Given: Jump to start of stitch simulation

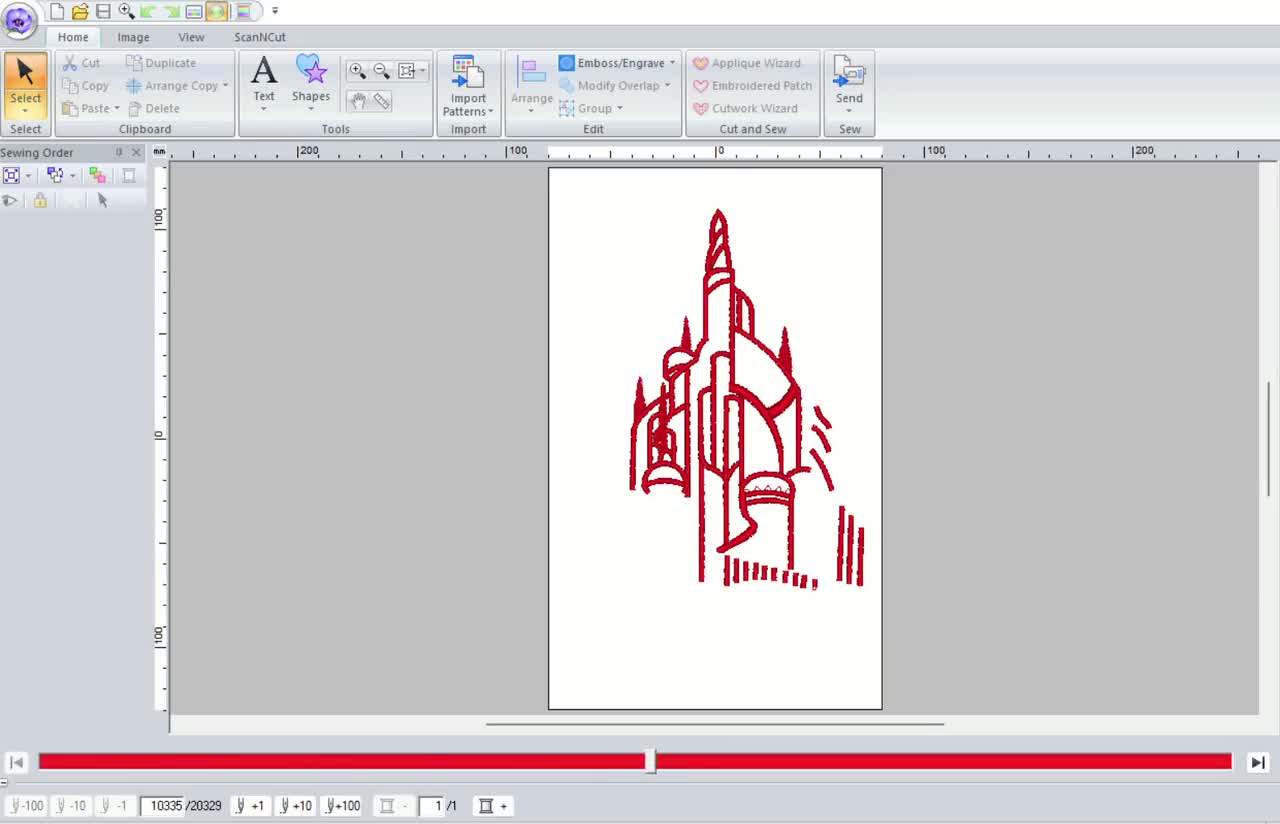Looking at the screenshot, I should (16, 762).
